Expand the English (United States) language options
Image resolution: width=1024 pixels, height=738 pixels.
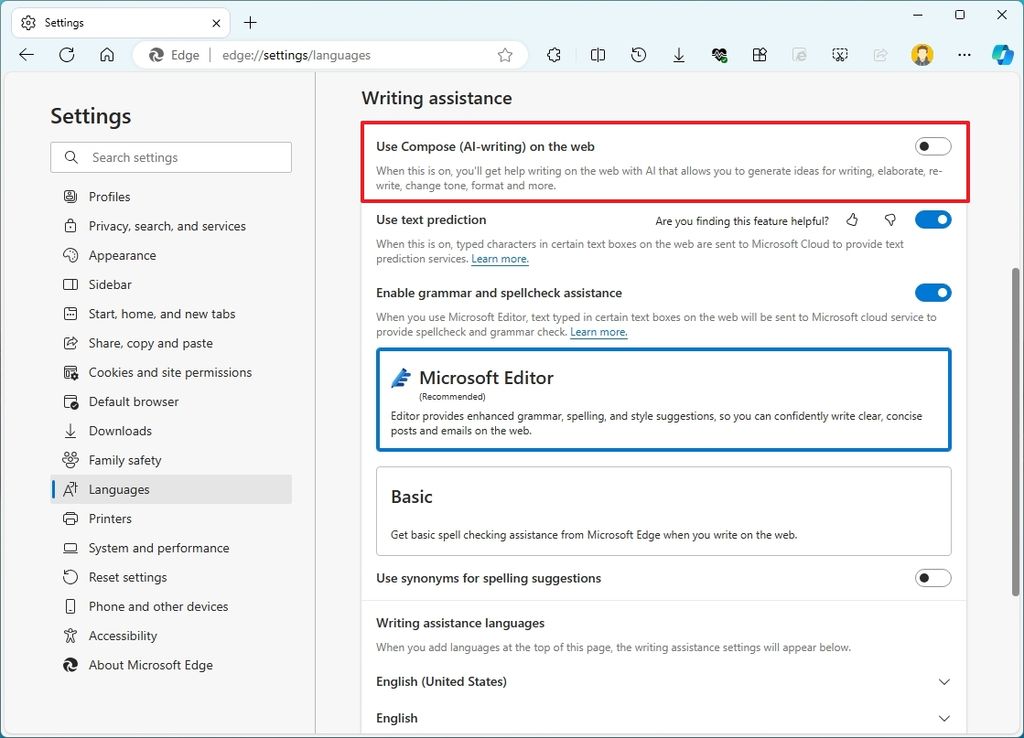point(944,681)
